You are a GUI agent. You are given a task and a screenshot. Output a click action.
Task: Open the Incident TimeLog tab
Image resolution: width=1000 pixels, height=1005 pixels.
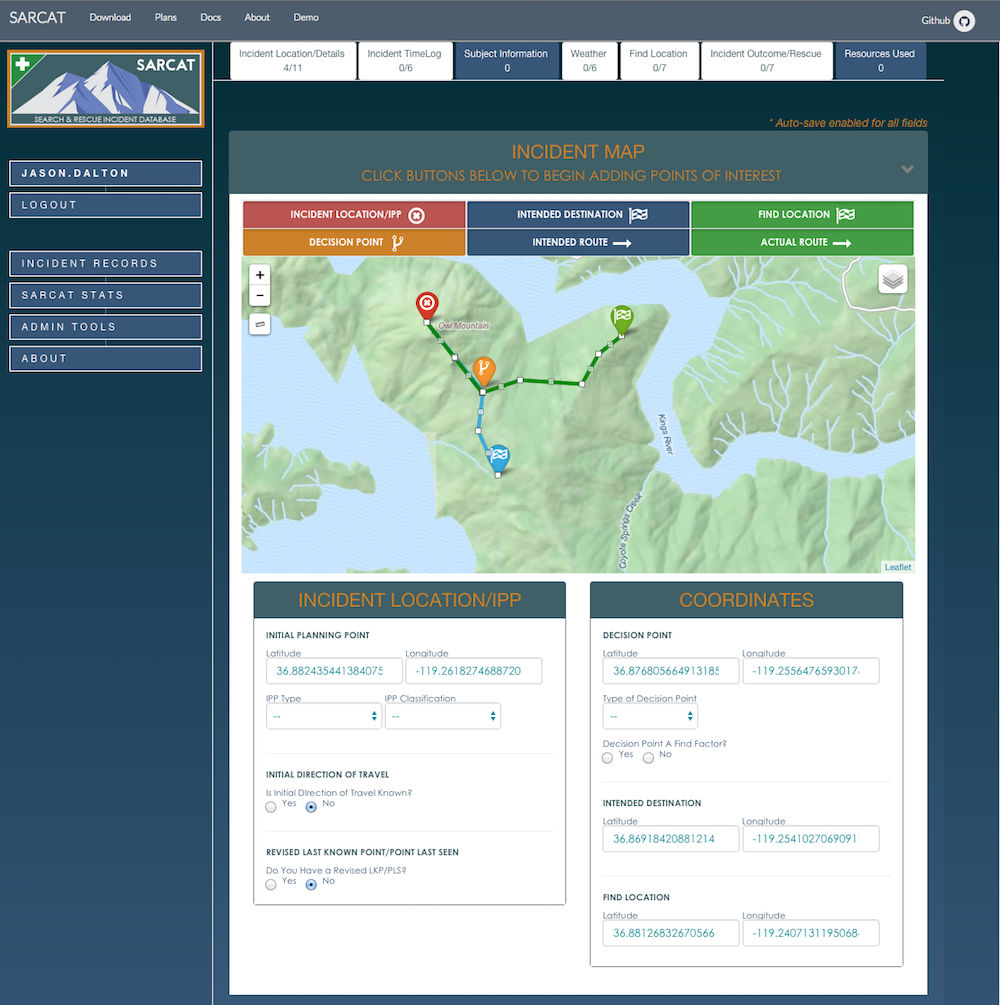[x=405, y=61]
